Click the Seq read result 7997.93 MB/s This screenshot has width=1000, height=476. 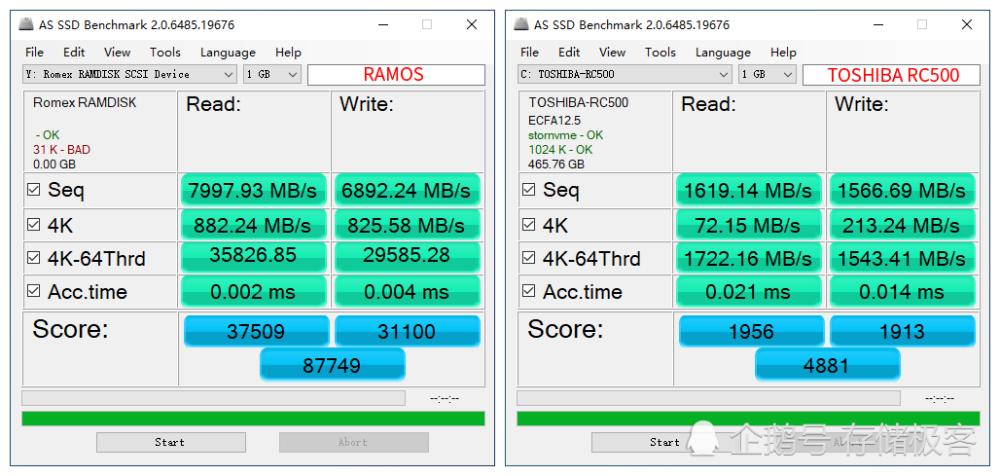coord(254,190)
